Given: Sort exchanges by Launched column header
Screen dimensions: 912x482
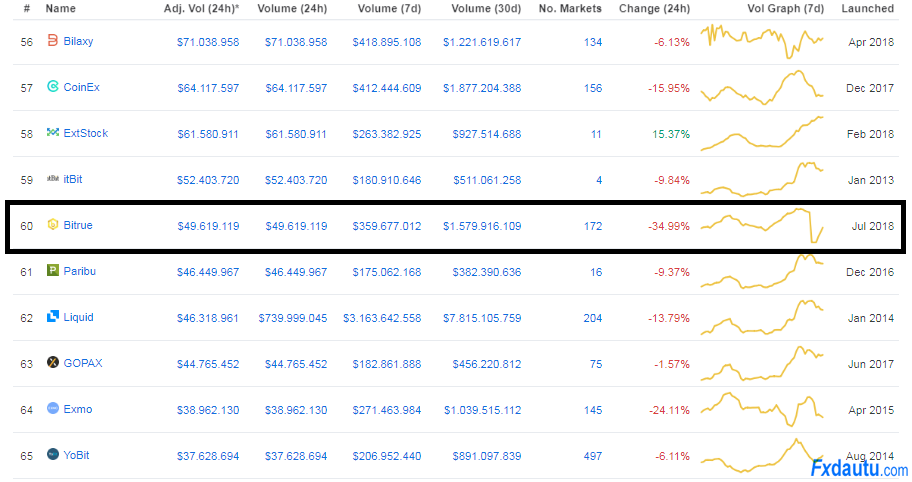Looking at the screenshot, I should coord(867,8).
